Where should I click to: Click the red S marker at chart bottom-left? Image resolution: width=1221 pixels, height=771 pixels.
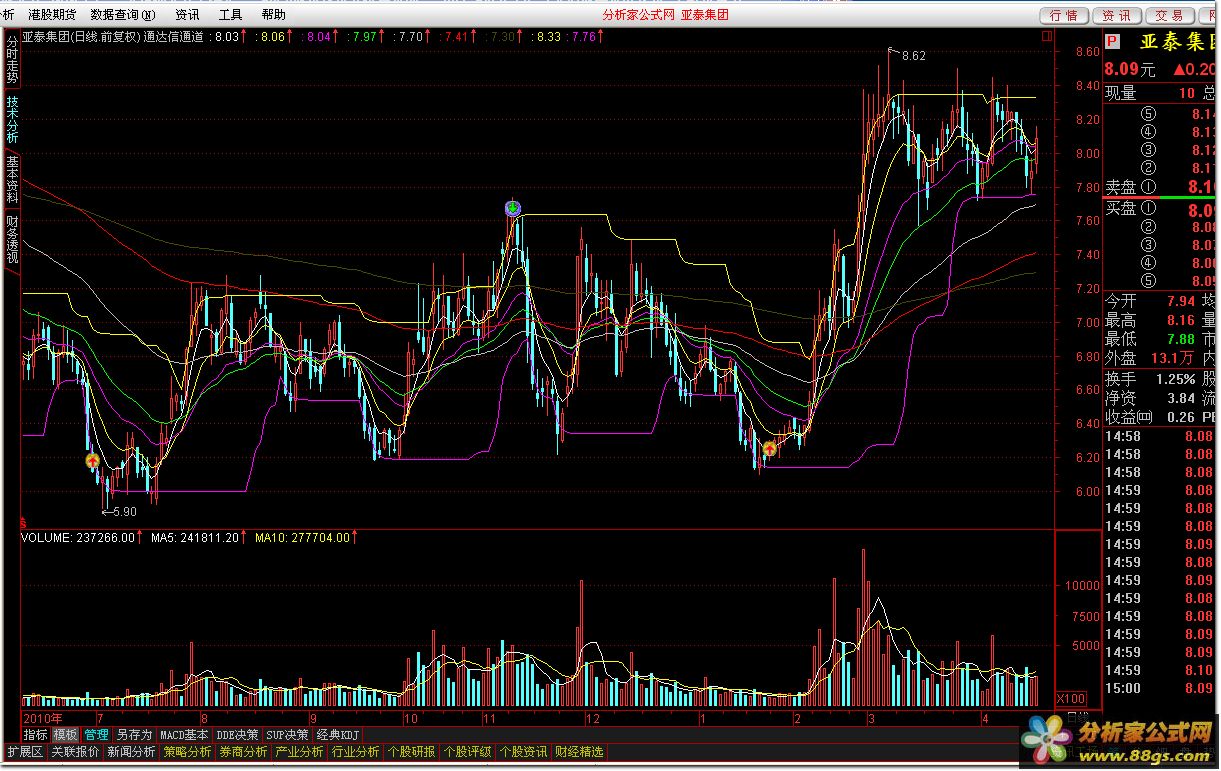pyautogui.click(x=24, y=523)
